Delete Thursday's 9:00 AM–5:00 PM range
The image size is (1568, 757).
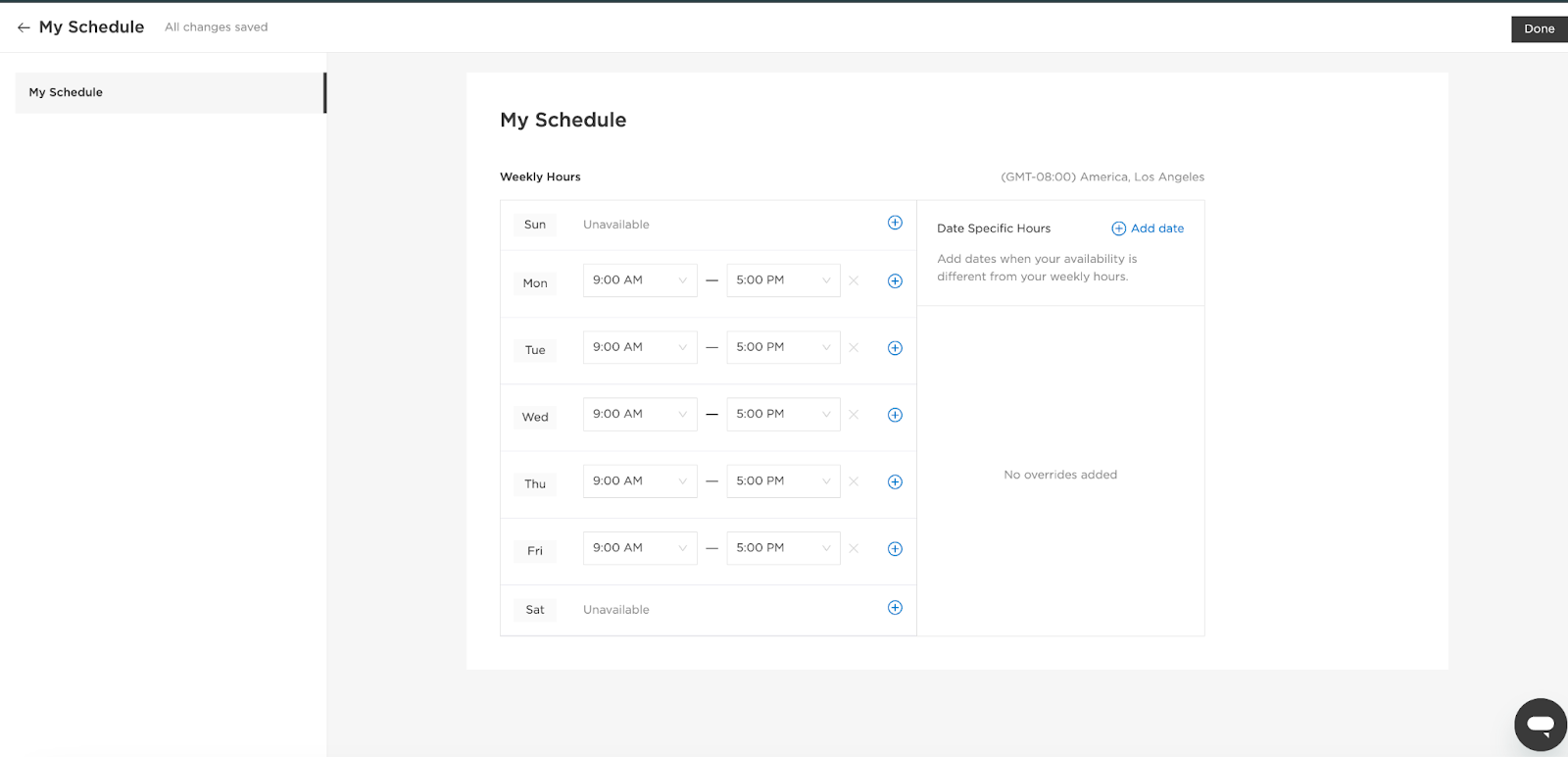854,481
